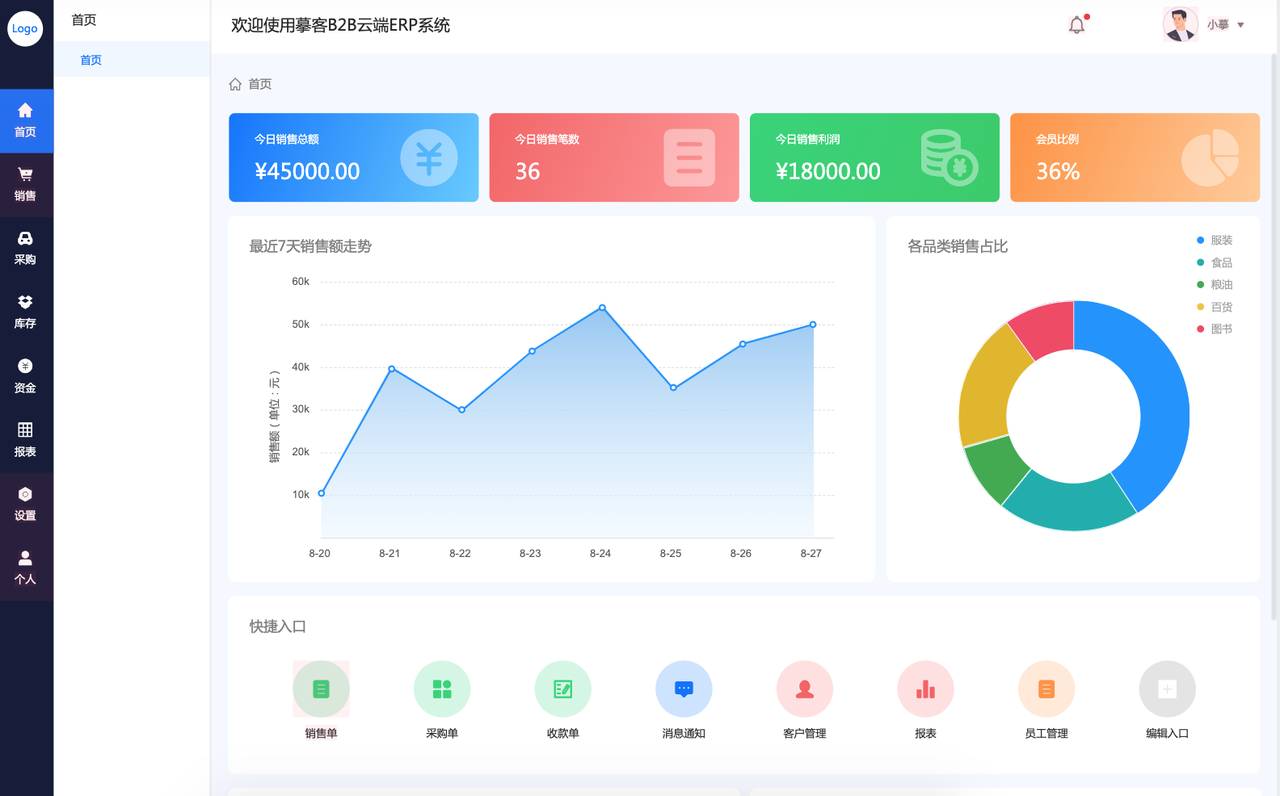This screenshot has width=1280, height=796.
Task: Toggle 百货 legend in pie chart
Action: click(x=1214, y=306)
